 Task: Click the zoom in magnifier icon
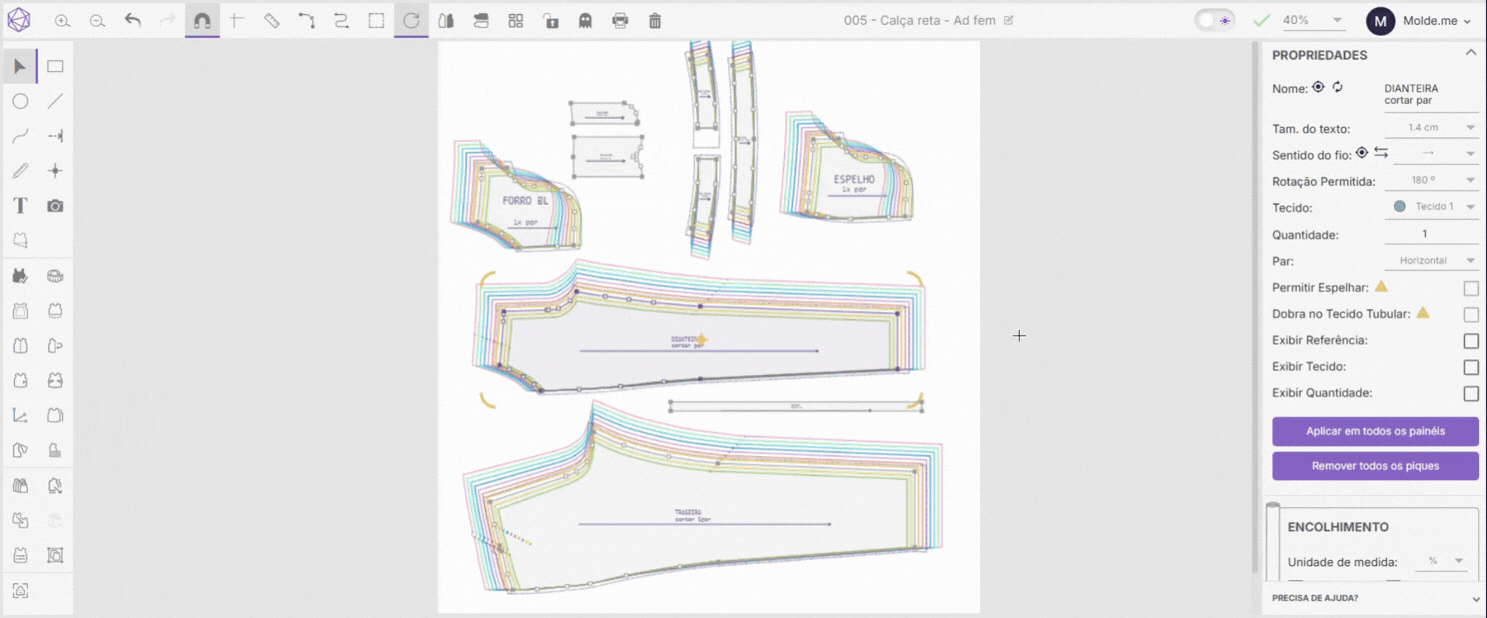pos(62,21)
